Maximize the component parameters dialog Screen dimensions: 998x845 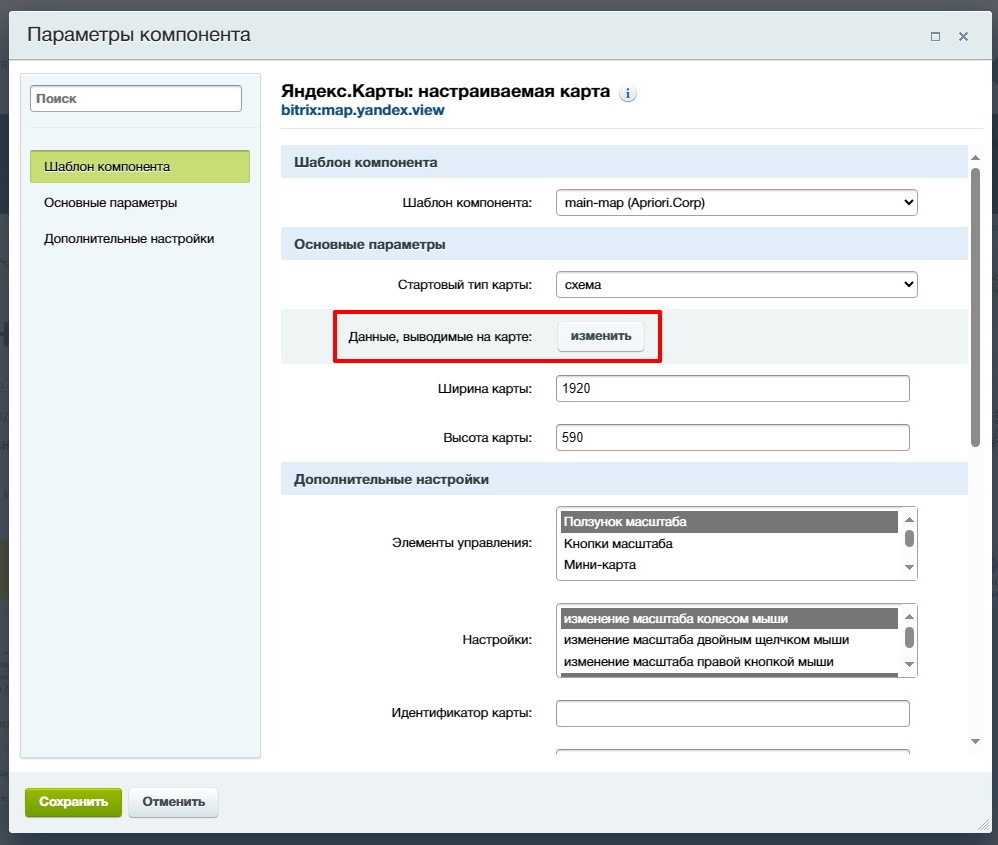pyautogui.click(x=935, y=36)
